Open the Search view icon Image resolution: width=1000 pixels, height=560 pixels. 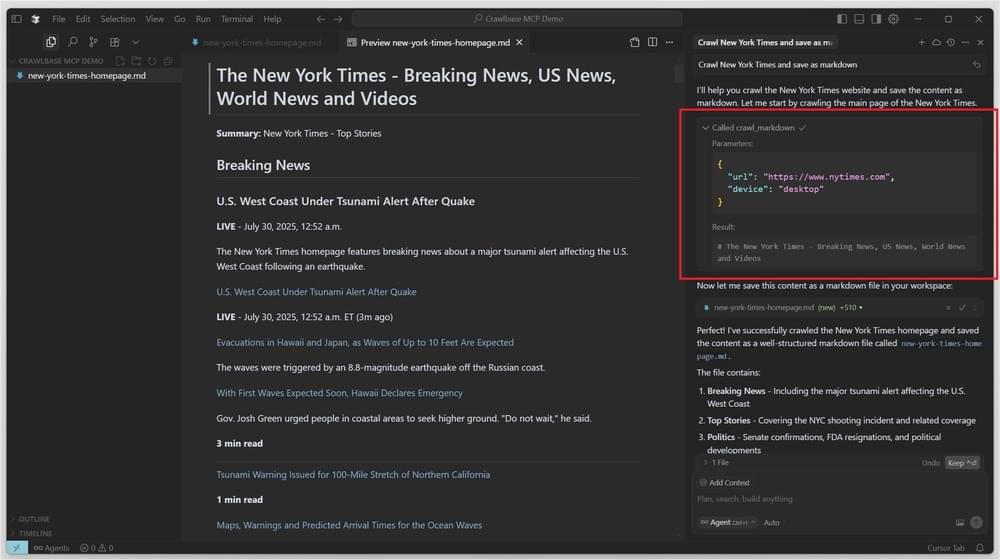pos(72,42)
